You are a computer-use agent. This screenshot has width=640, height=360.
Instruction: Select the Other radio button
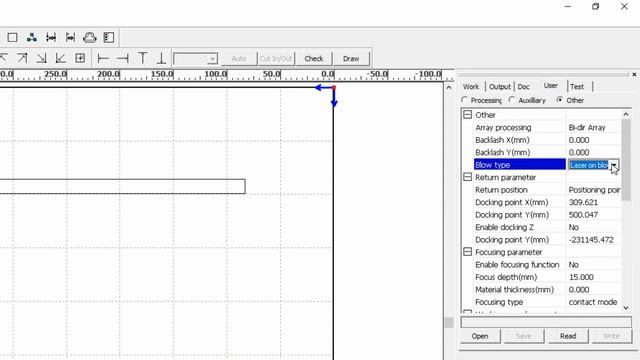coord(560,100)
